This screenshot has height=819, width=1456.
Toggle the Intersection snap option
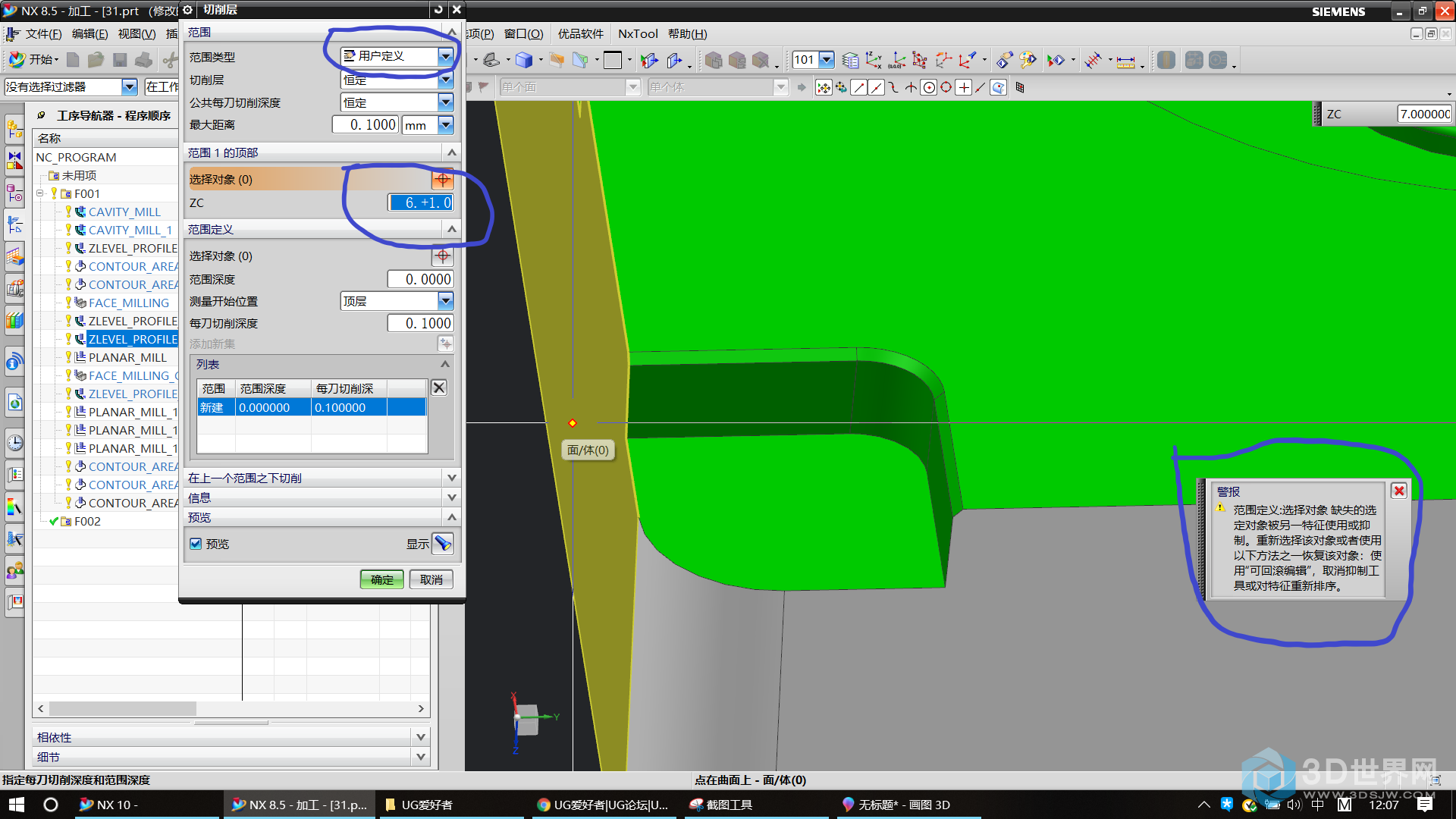pos(911,88)
